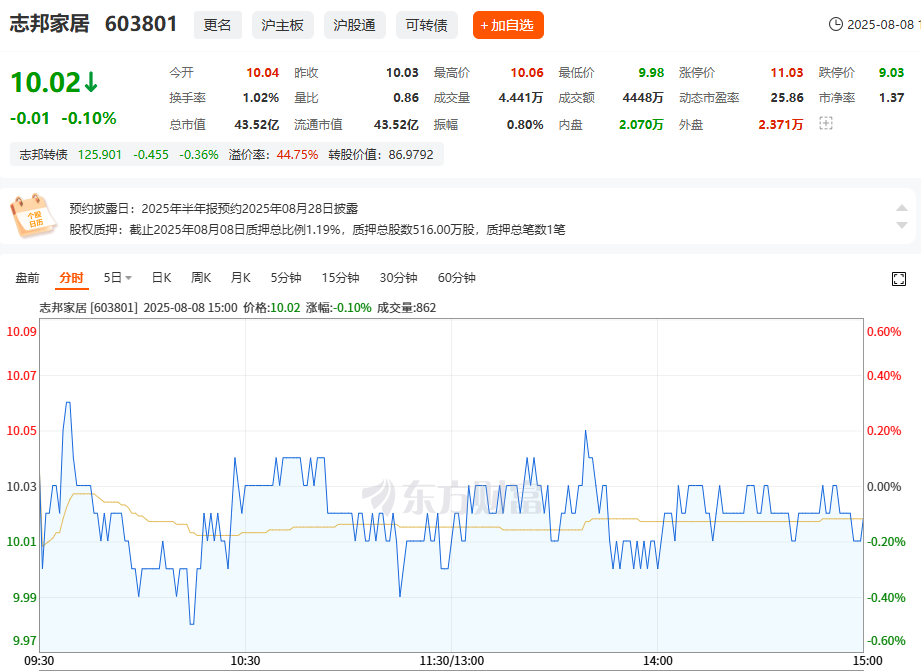Click the 预约披露日 notice line
The height and width of the screenshot is (671, 921).
pos(214,209)
